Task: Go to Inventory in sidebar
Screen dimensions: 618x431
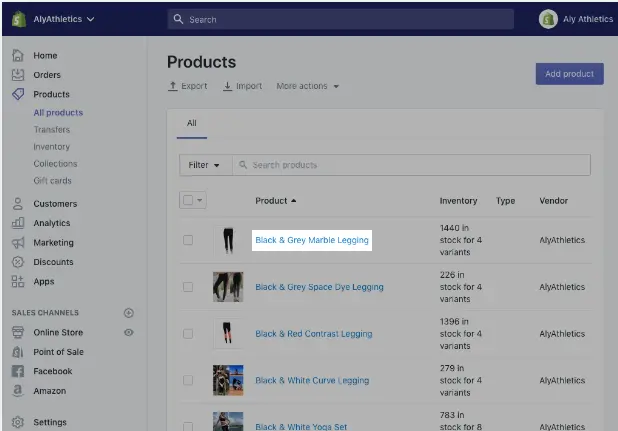Action: pyautogui.click(x=52, y=147)
